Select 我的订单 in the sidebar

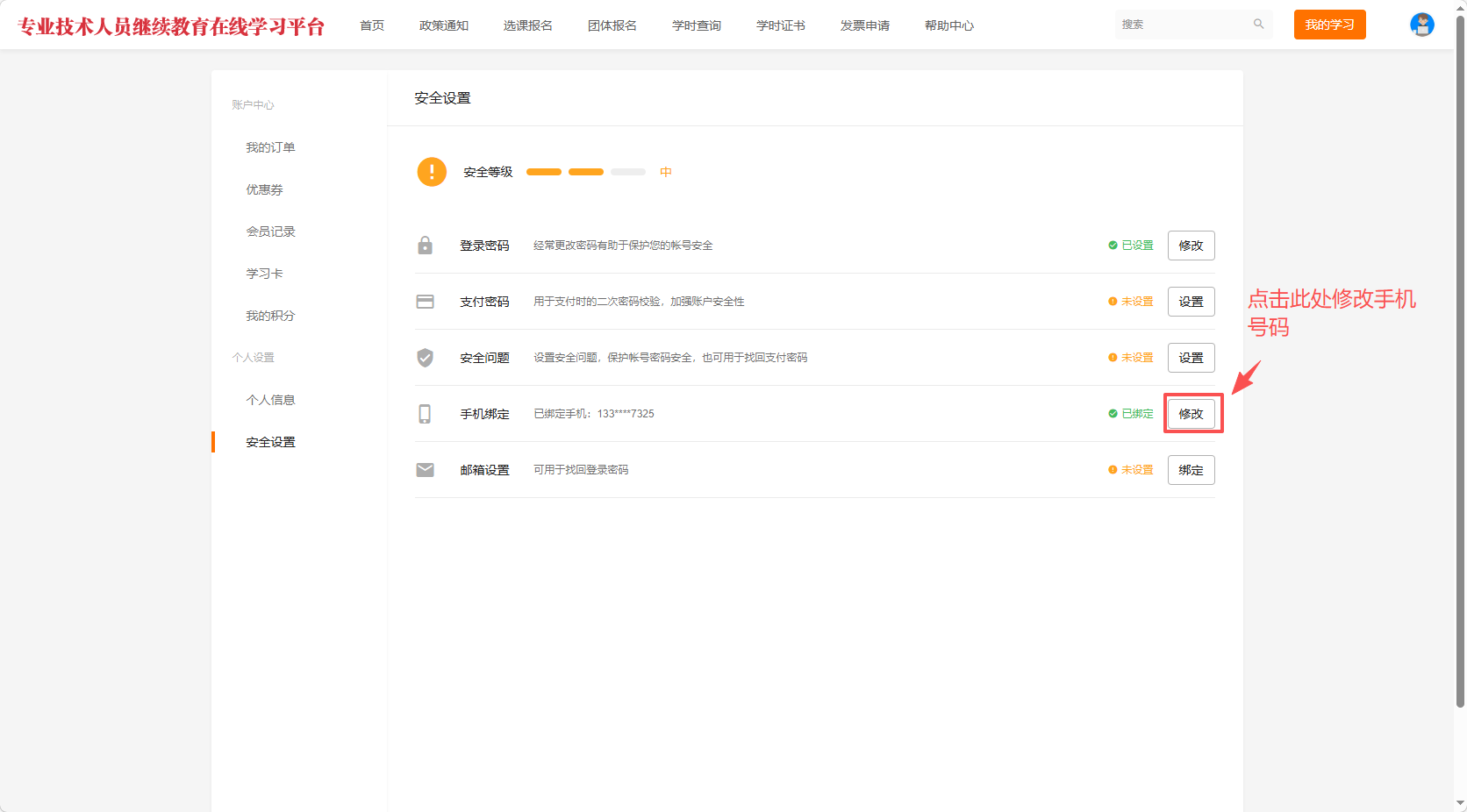270,147
